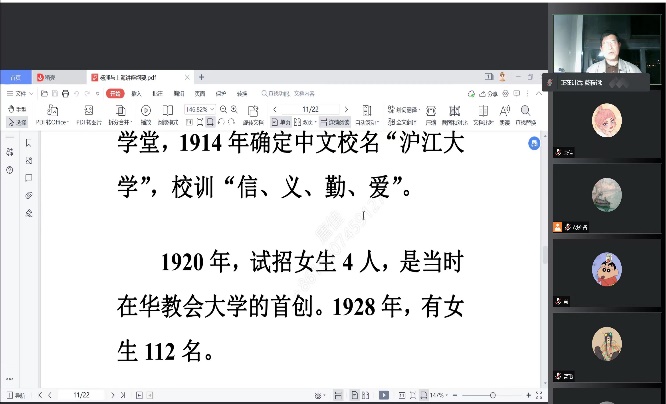Select the Convert ribbon tab
Viewport: 666px width, 404px height.
click(x=242, y=93)
